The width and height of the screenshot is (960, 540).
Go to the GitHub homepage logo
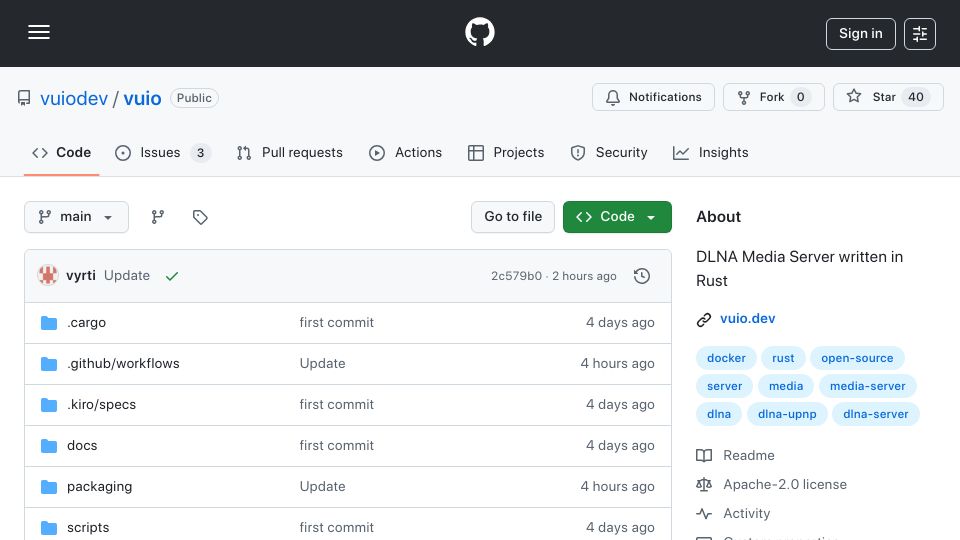pyautogui.click(x=479, y=32)
